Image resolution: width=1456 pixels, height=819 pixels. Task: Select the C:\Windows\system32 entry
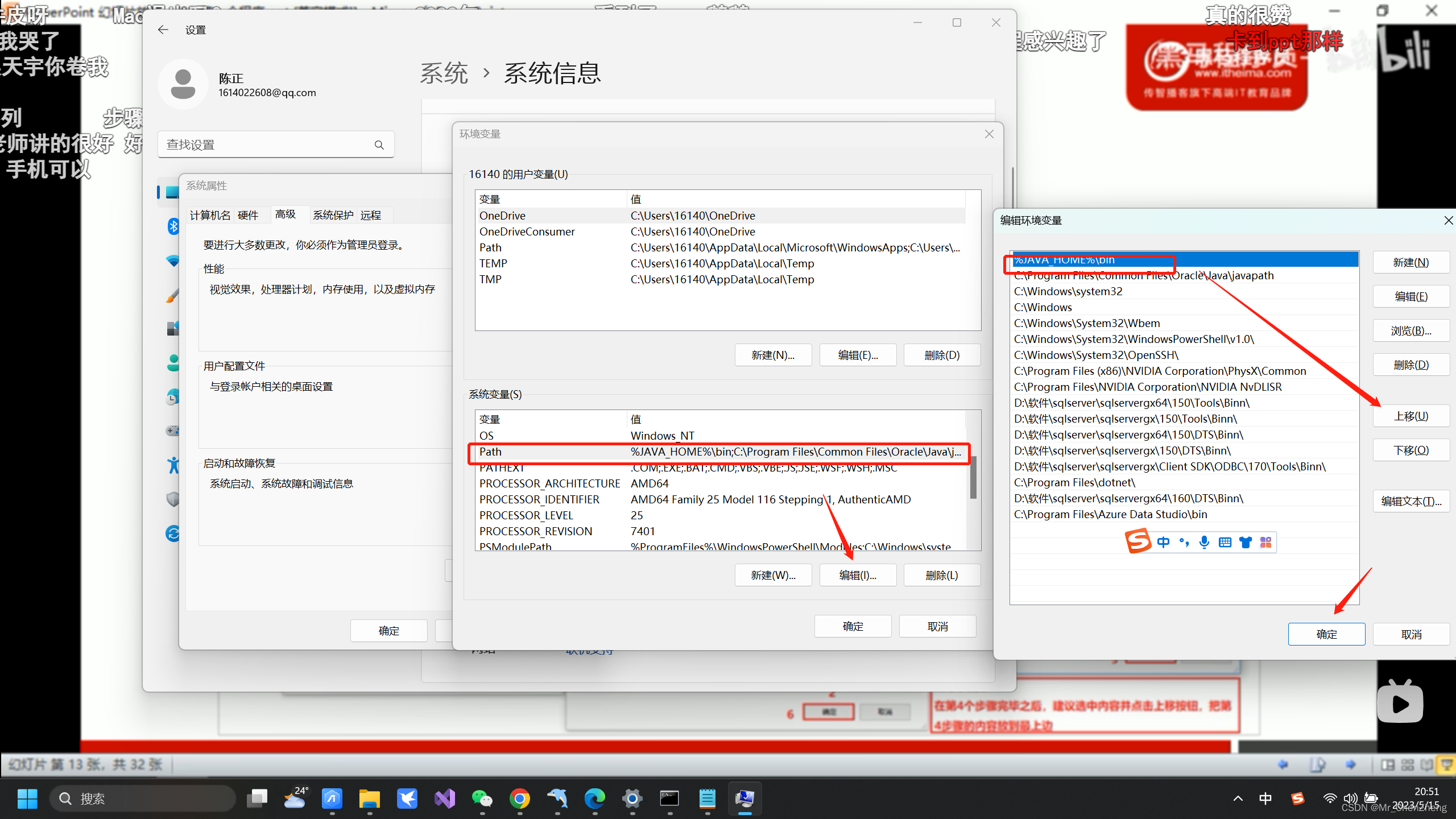1185,291
